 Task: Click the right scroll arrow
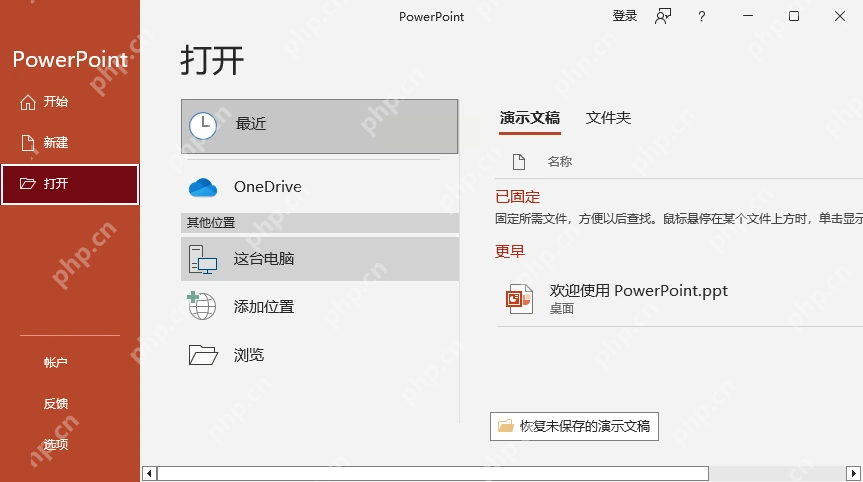tap(853, 473)
